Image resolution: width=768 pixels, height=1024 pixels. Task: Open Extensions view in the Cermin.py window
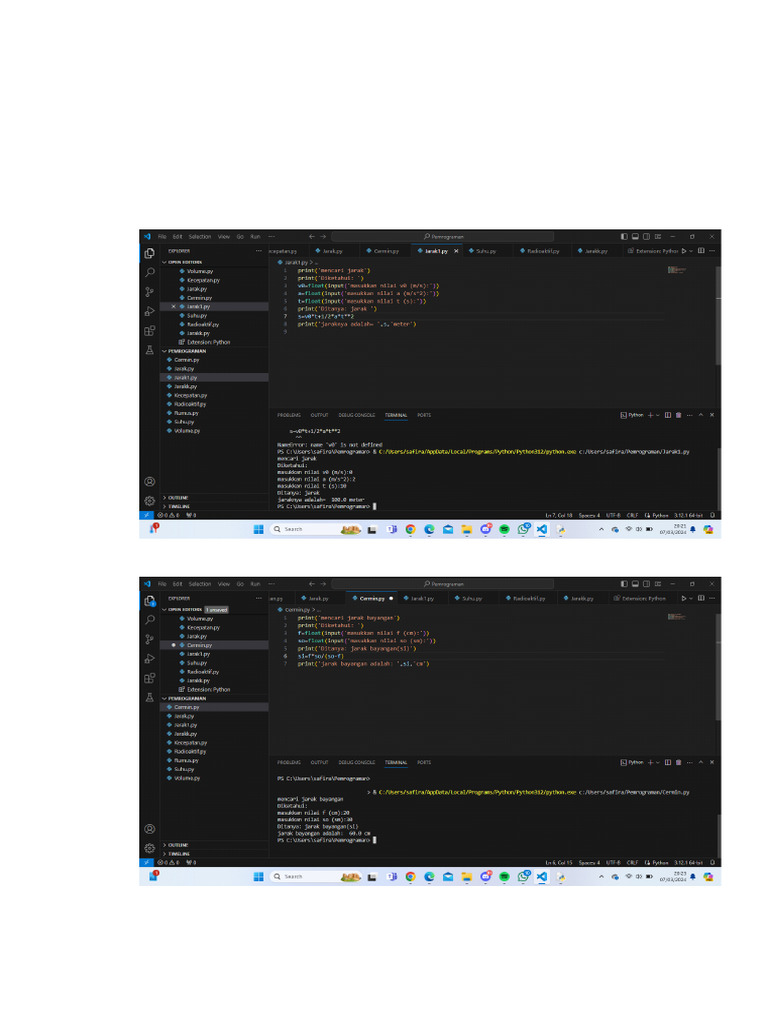point(149,678)
